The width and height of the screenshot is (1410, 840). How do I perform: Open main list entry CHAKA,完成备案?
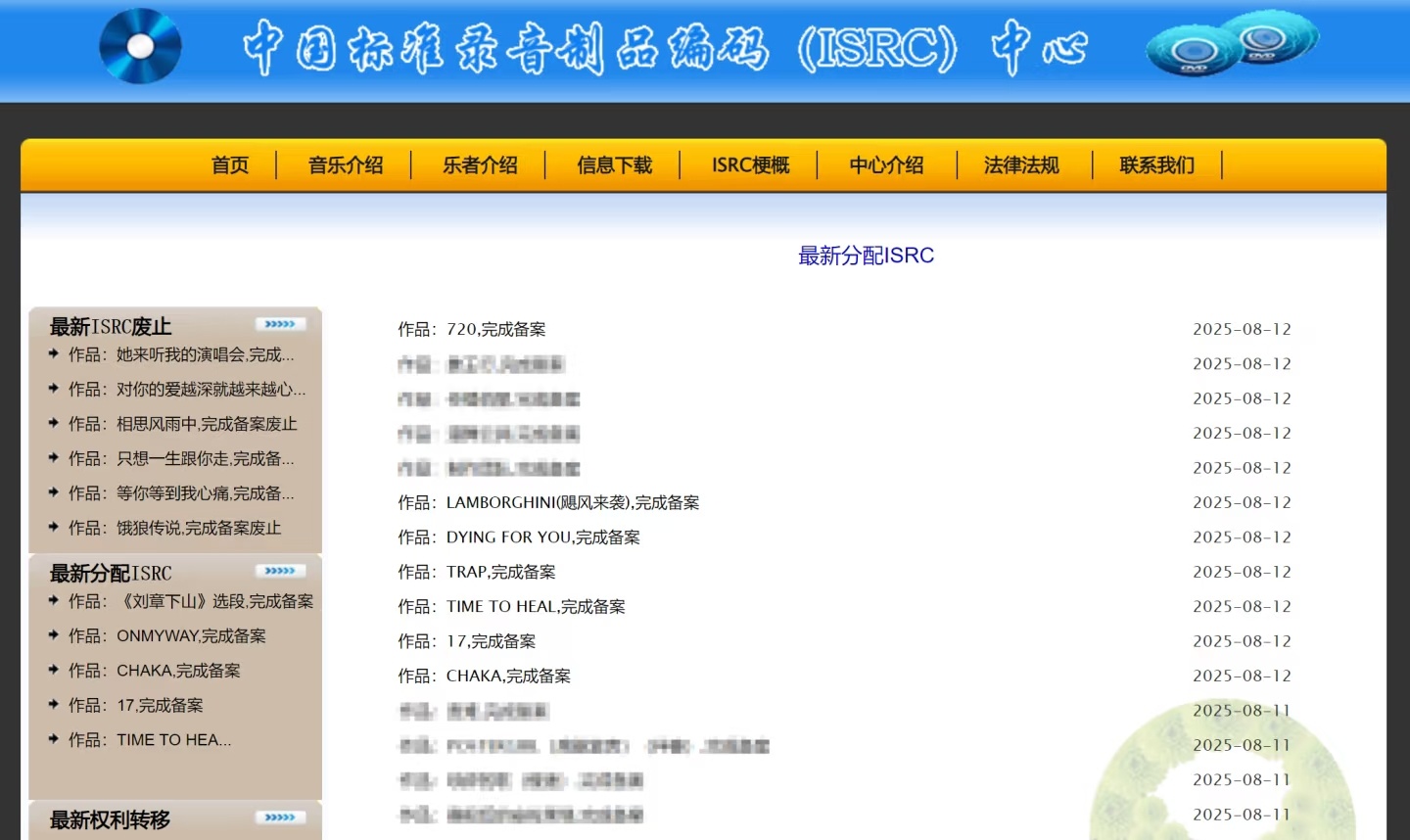[484, 677]
